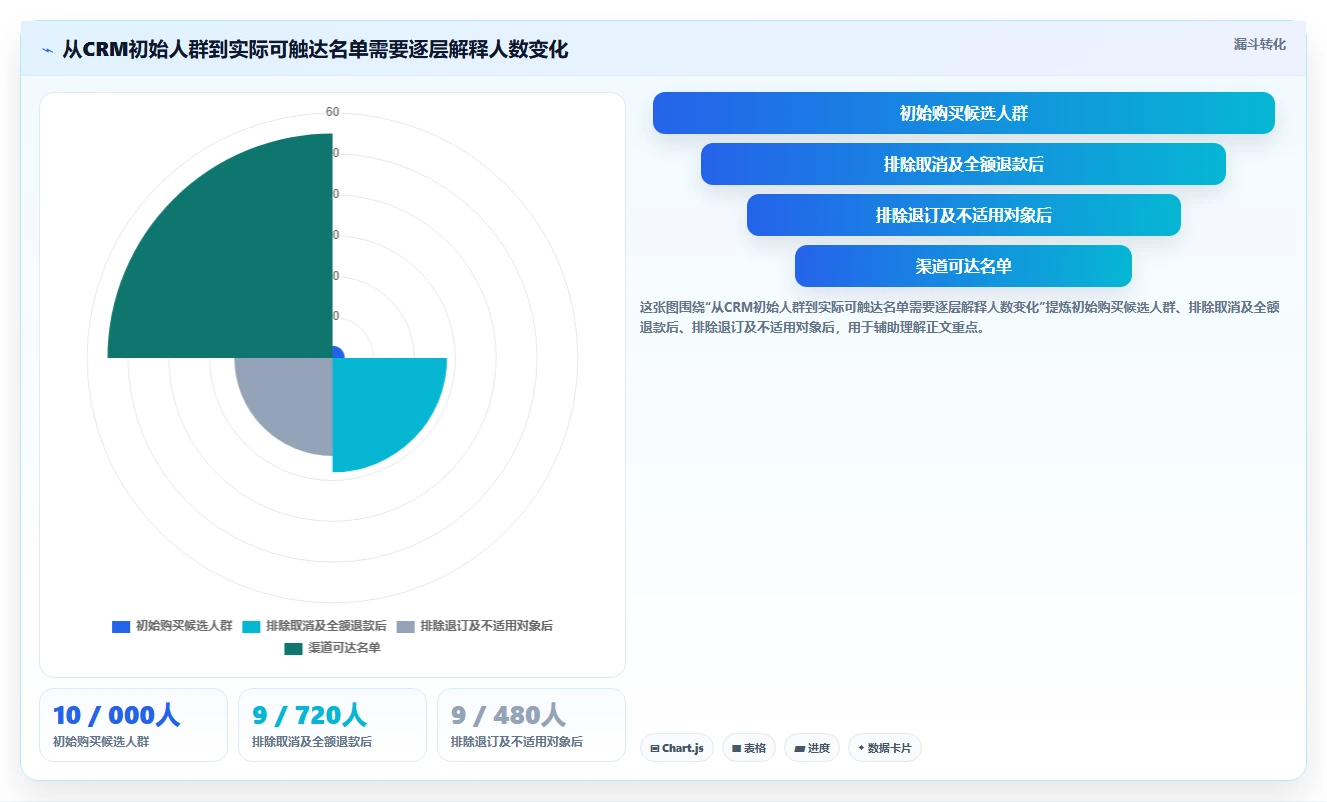Toggle 排除取消及全额退款后 legend cyan swatch
The width and height of the screenshot is (1327, 802).
251,626
